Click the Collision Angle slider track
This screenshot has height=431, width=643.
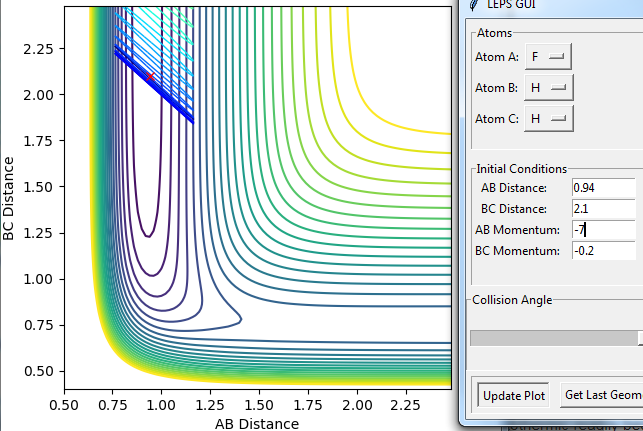556,338
